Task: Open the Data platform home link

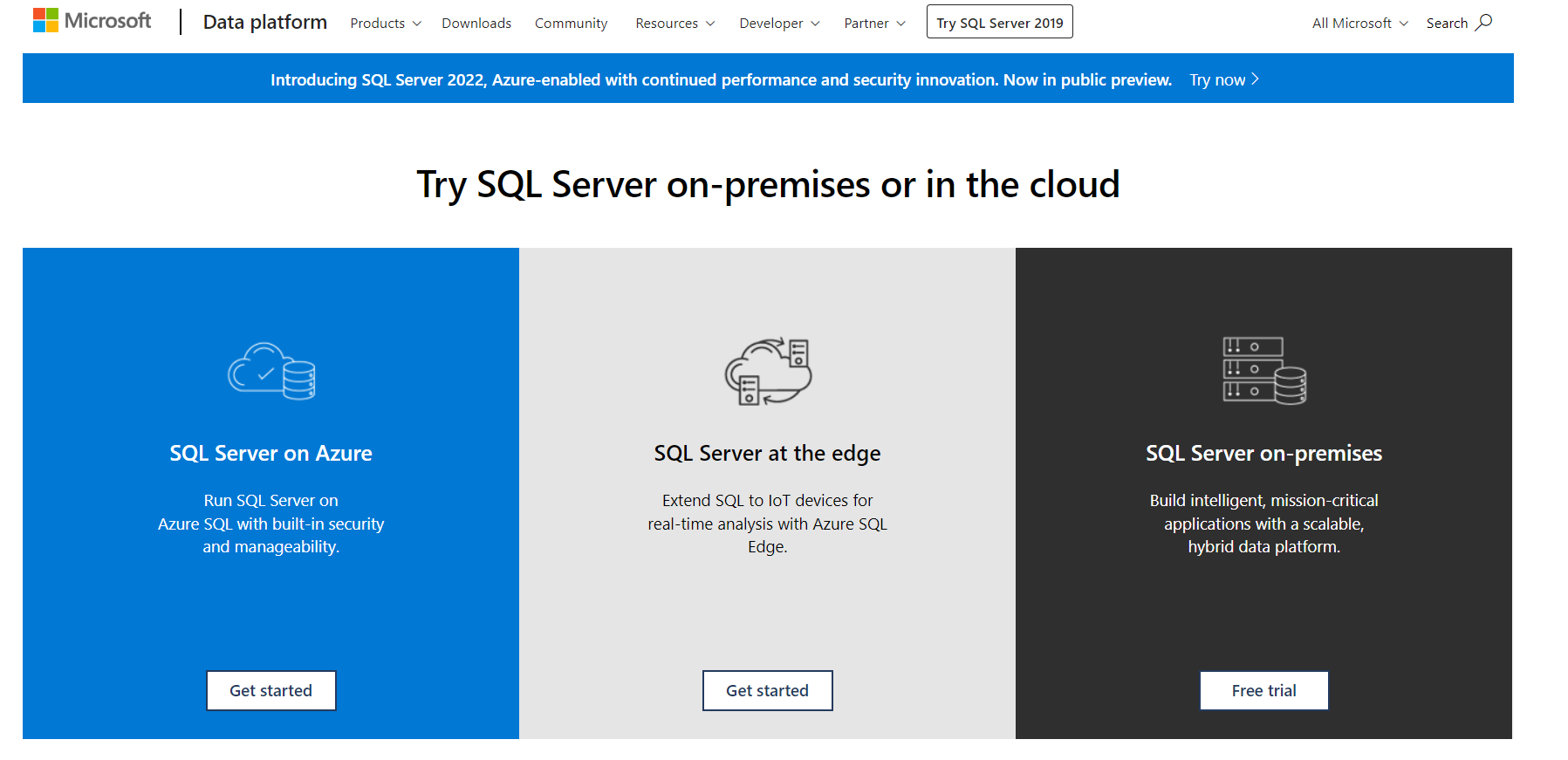Action: pyautogui.click(x=264, y=23)
